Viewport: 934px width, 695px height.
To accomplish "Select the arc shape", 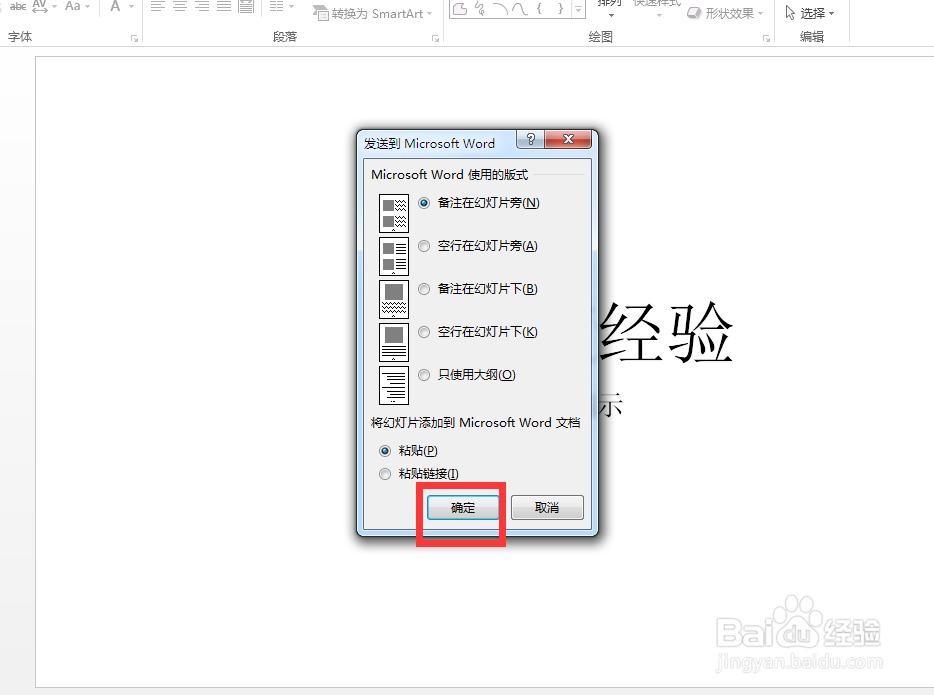I will pyautogui.click(x=500, y=8).
